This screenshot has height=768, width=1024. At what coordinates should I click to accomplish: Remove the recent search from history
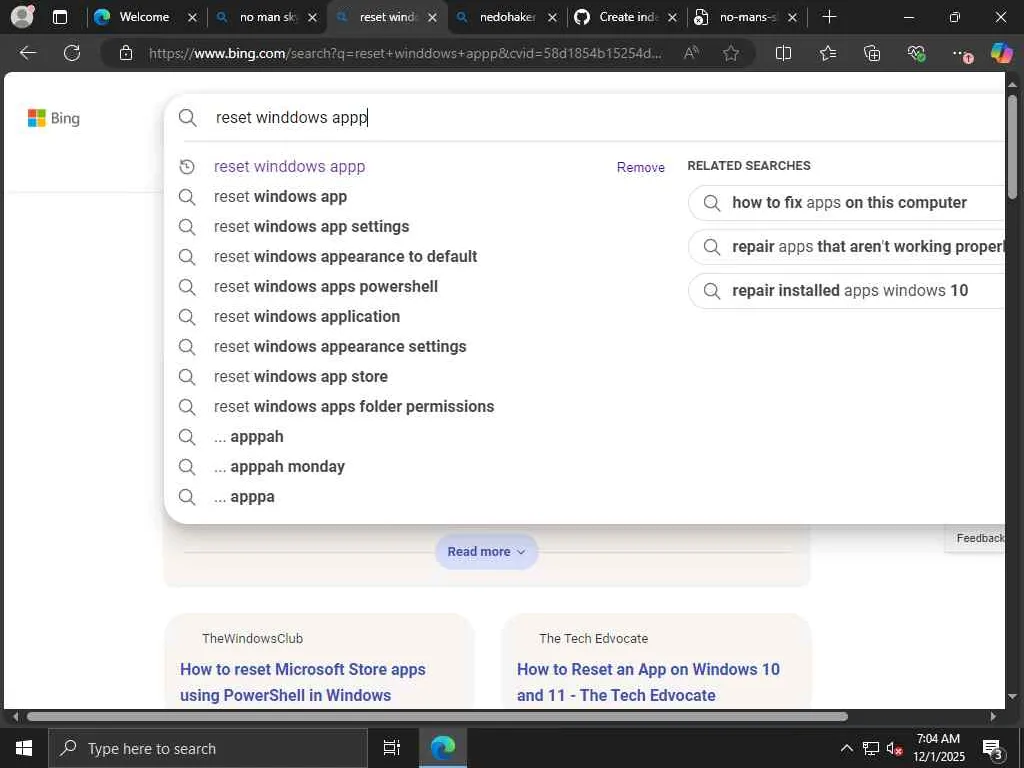[640, 167]
